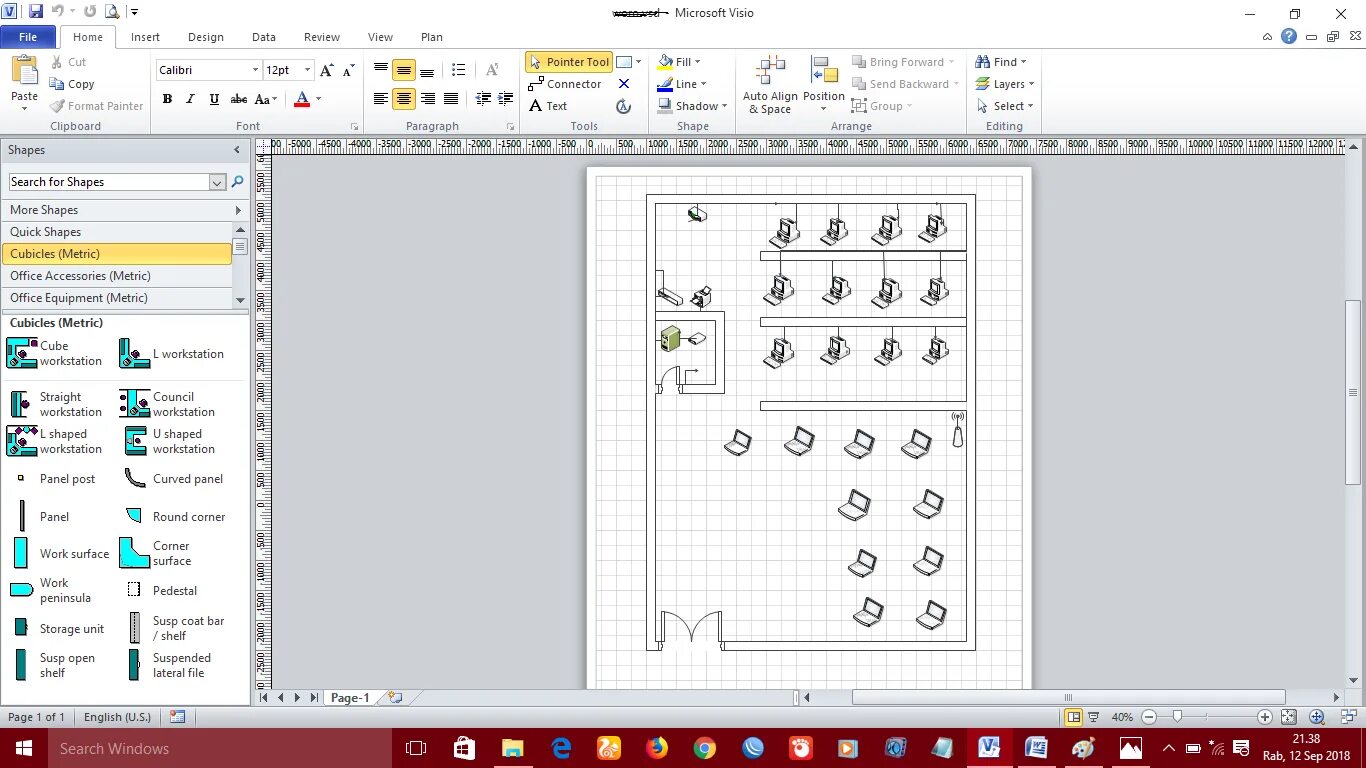Switch to the Insert tab
This screenshot has height=768, width=1366.
145,37
